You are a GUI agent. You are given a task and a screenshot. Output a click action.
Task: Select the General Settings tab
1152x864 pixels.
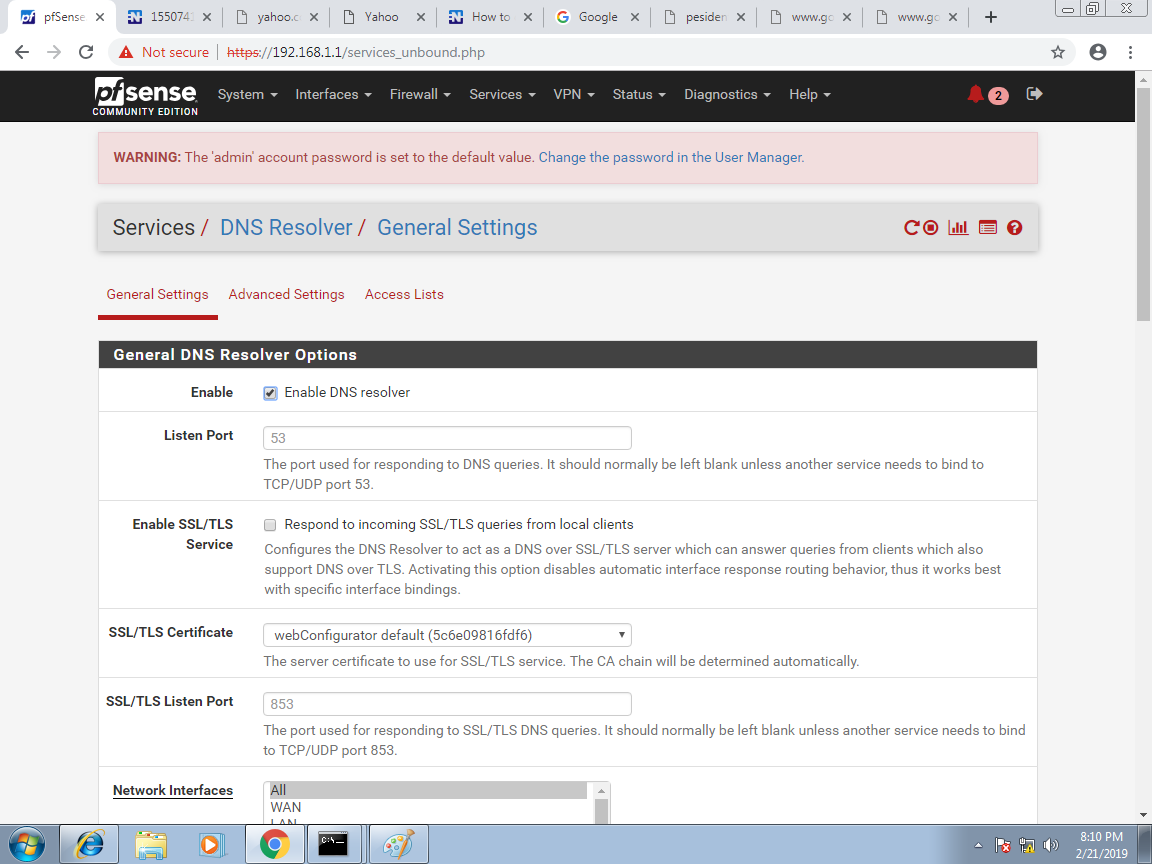[157, 295]
